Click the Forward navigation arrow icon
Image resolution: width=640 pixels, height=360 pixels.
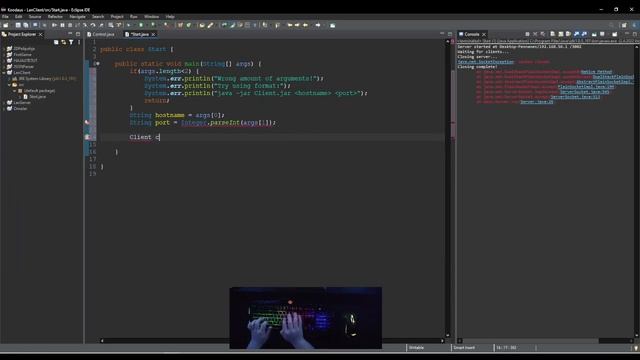tap(318, 25)
